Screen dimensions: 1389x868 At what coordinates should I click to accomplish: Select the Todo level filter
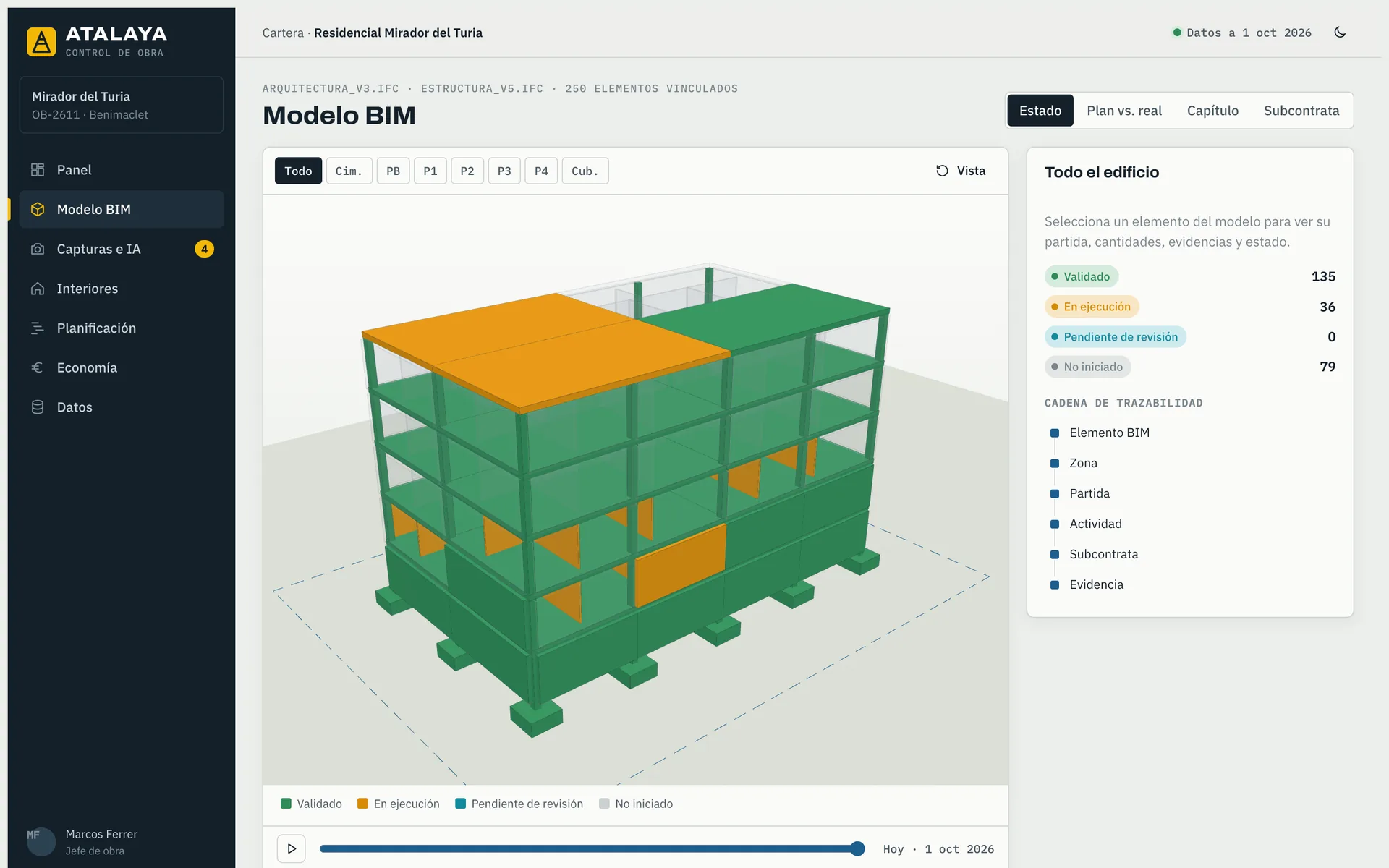pyautogui.click(x=298, y=171)
